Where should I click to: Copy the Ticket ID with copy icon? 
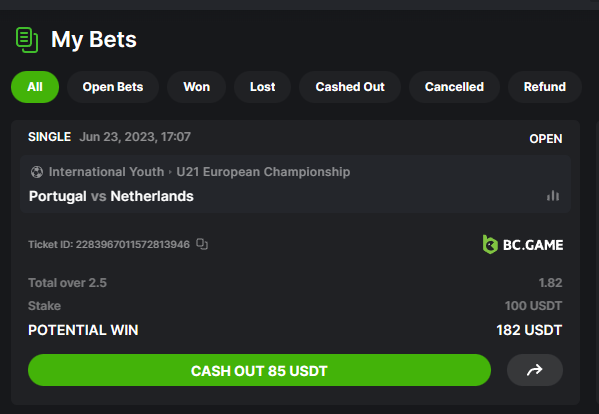(x=202, y=244)
